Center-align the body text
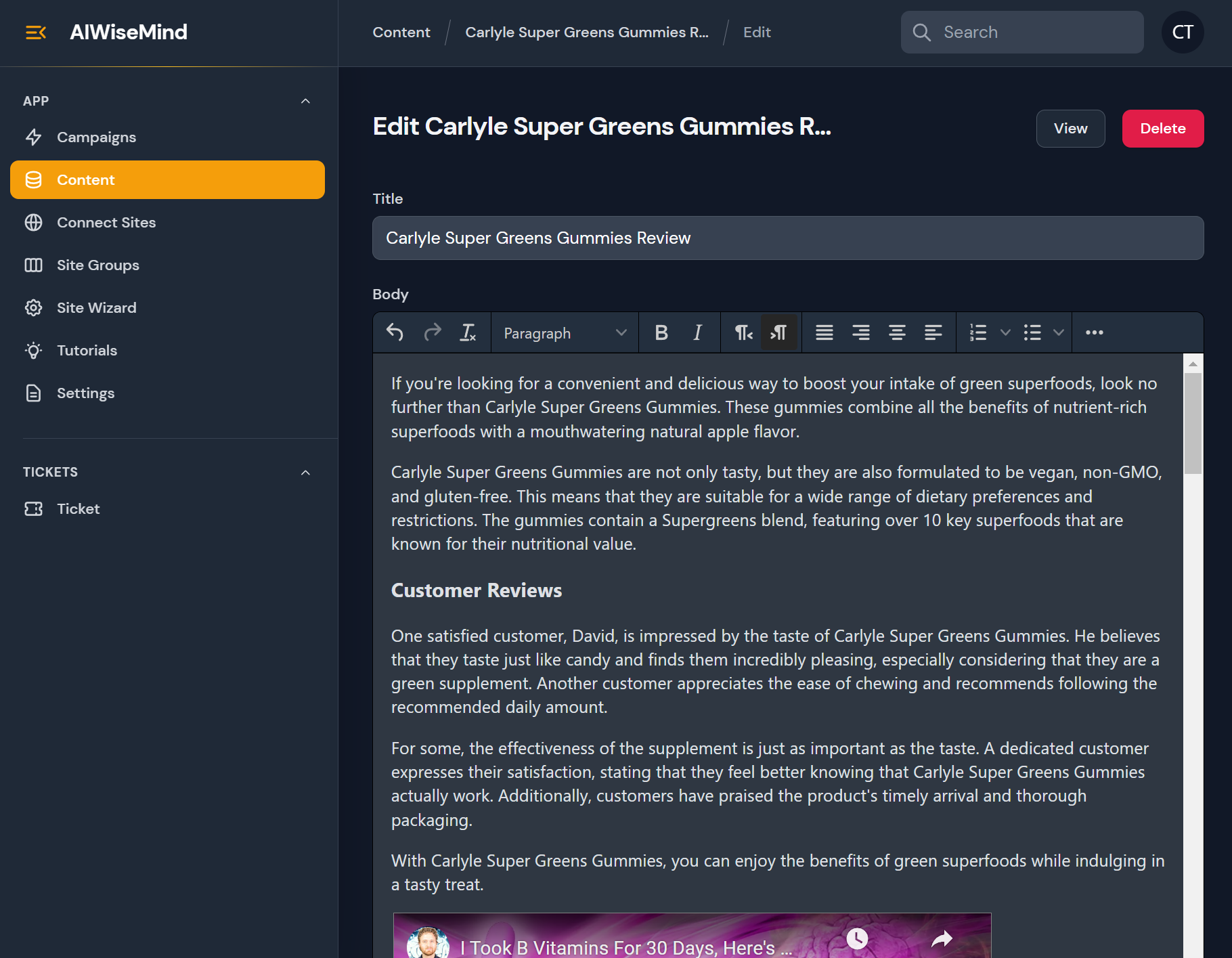 897,332
